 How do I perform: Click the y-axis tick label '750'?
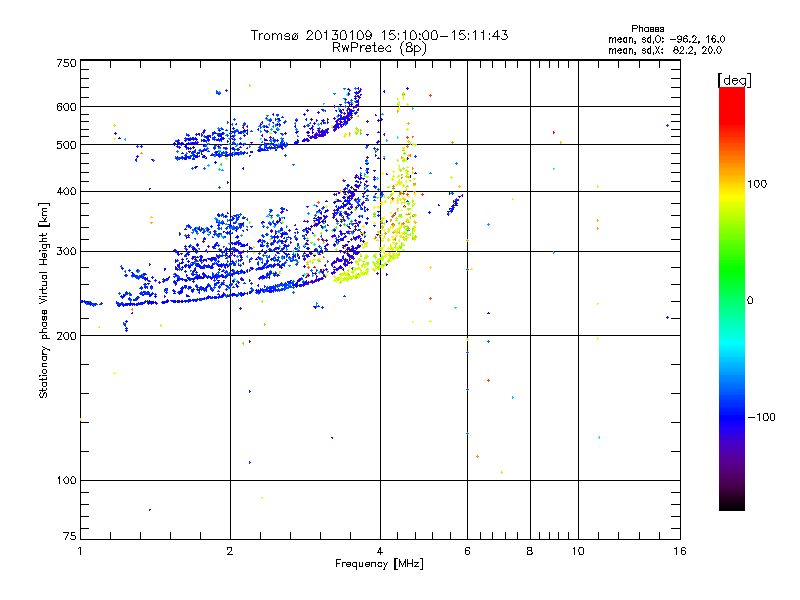[x=66, y=63]
